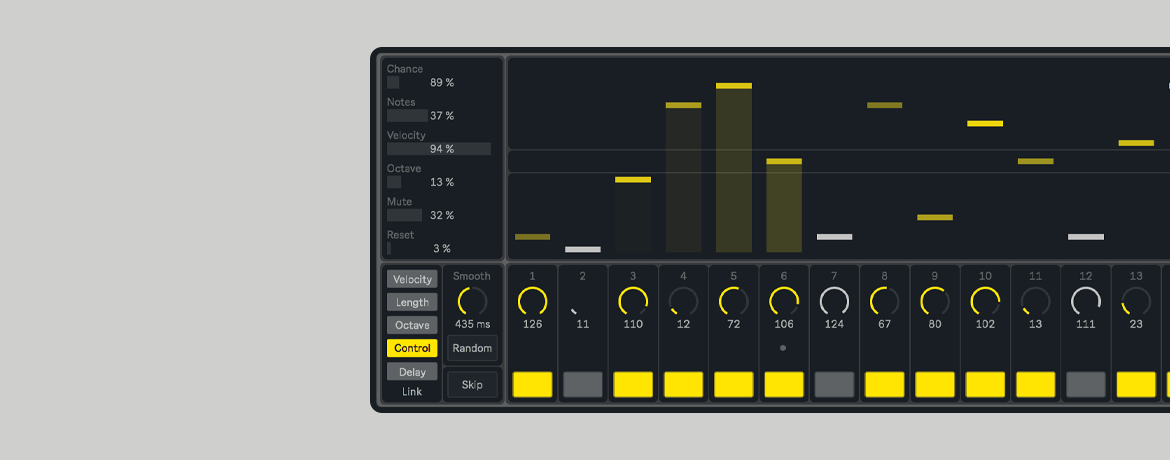Click the step 12 knob showing 111
Image resolution: width=1170 pixels, height=460 pixels.
[x=1086, y=301]
